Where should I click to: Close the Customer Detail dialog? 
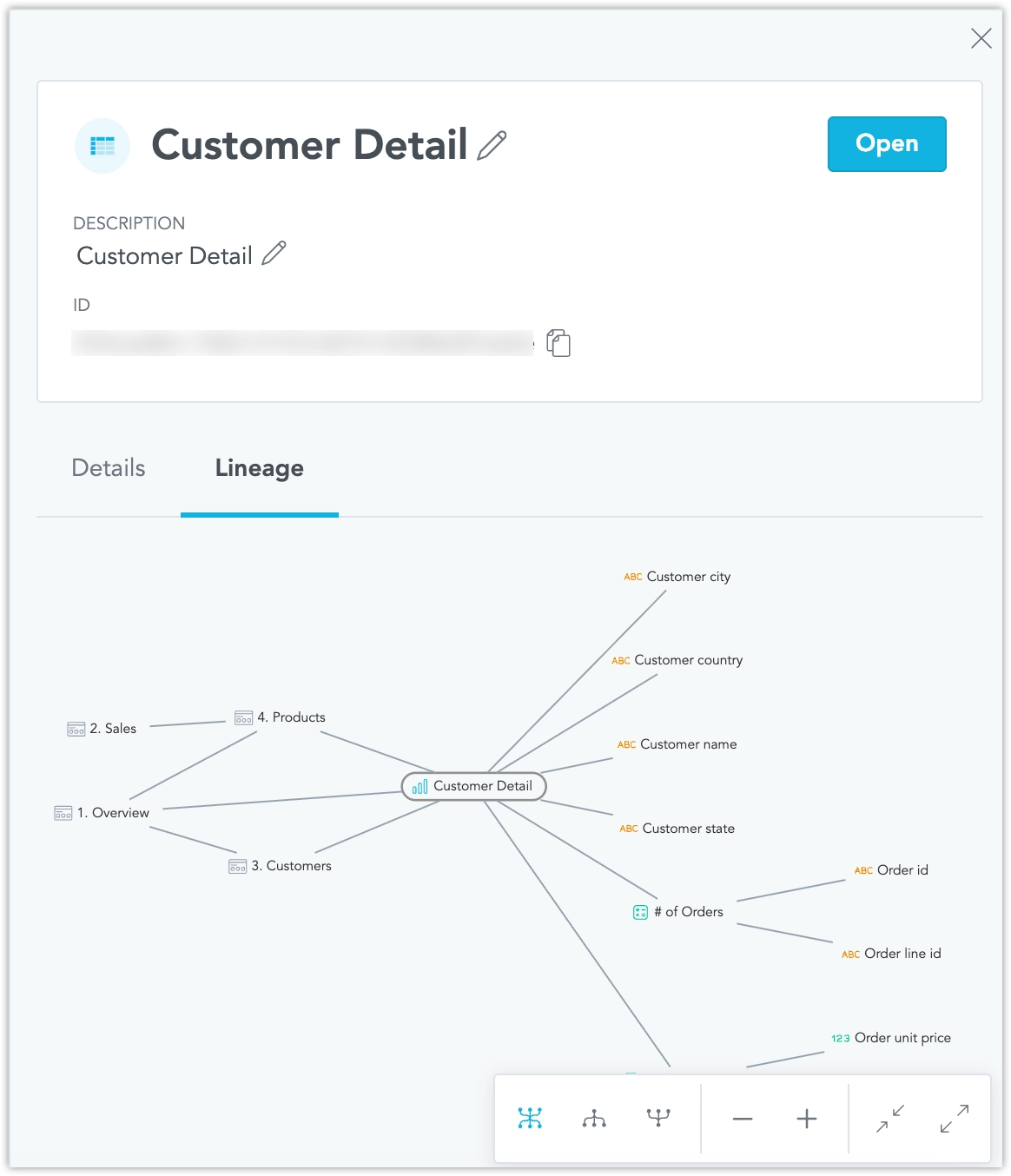981,38
